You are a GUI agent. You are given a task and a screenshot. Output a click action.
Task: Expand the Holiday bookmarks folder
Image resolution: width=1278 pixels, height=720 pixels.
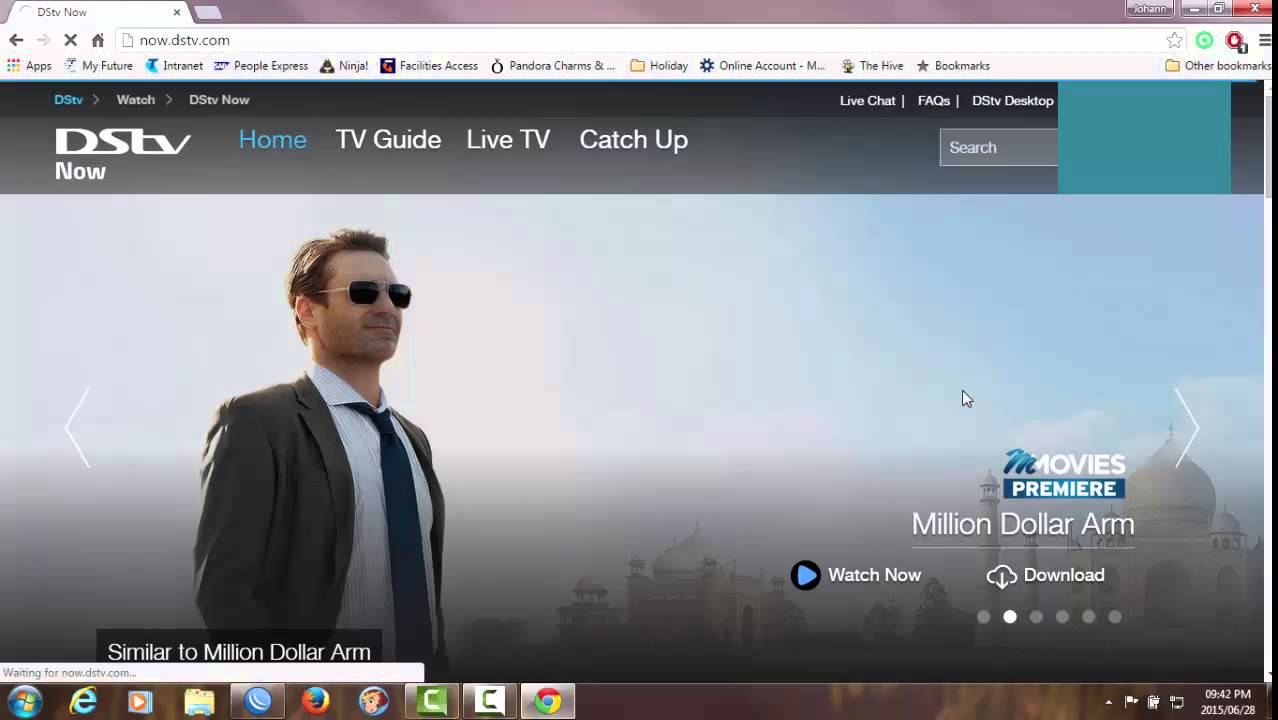(659, 66)
